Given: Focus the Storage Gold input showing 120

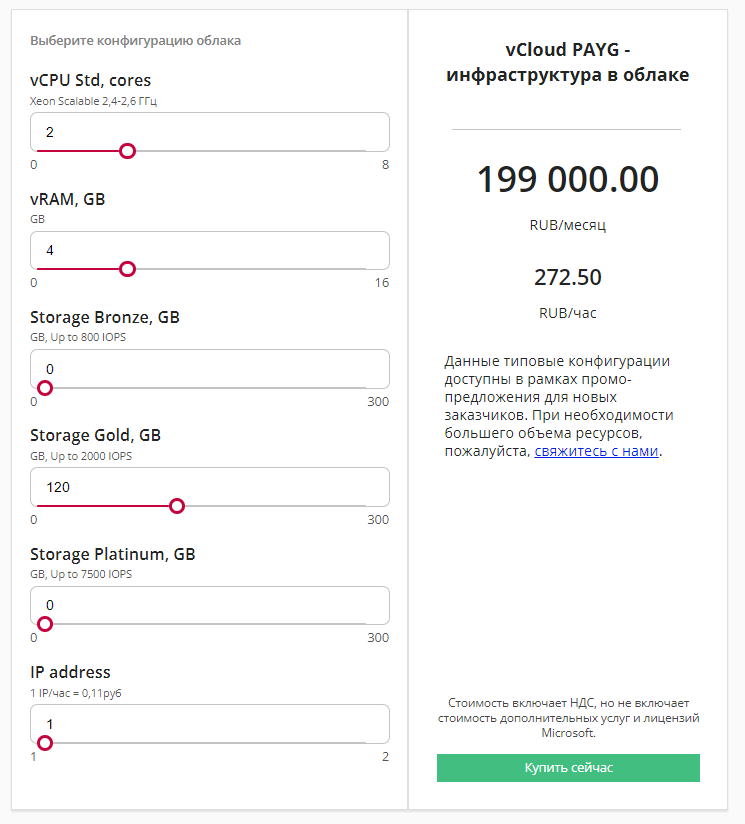Looking at the screenshot, I should point(210,486).
